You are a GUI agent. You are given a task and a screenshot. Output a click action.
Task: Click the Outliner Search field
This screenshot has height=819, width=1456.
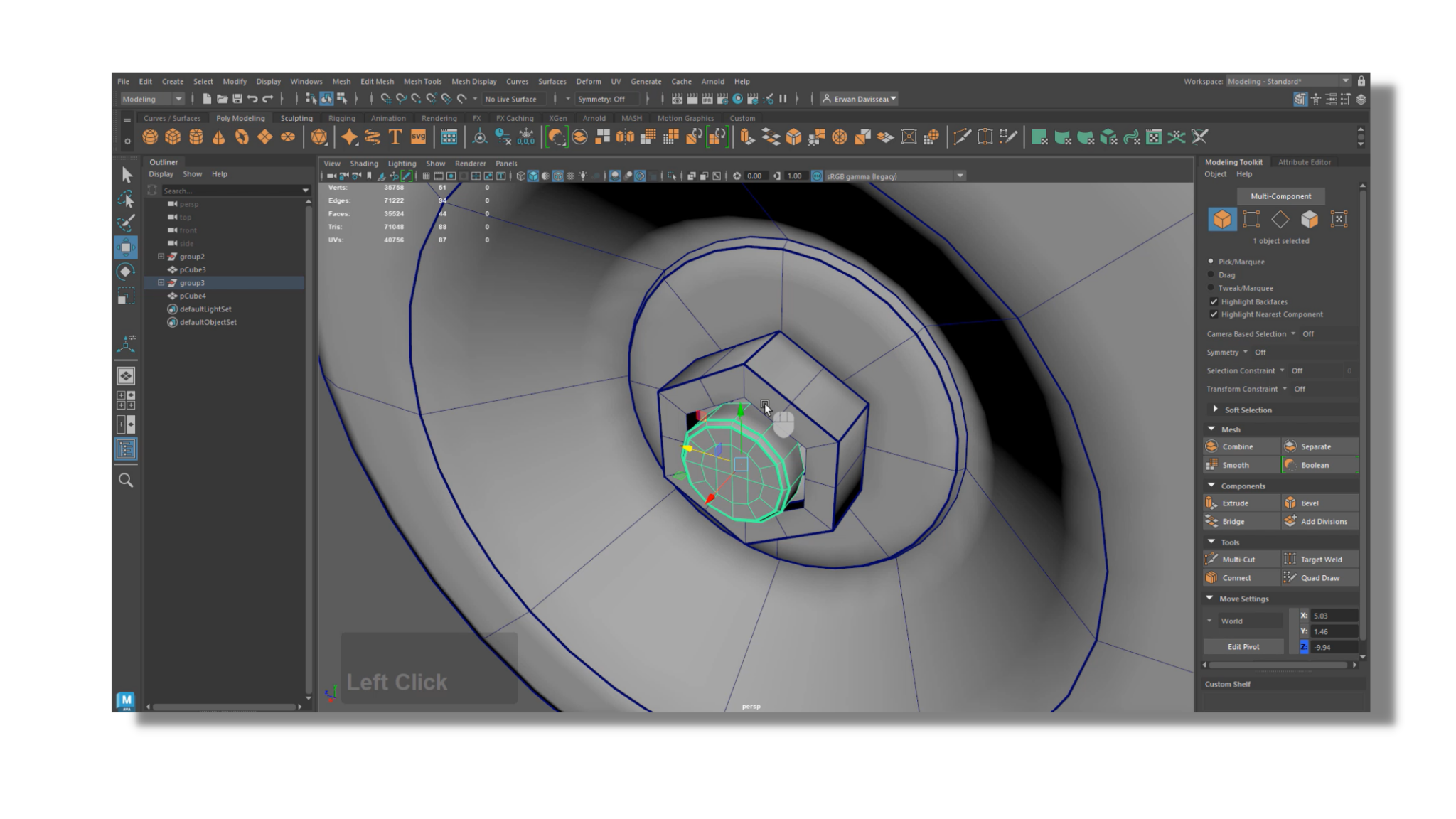tap(235, 191)
